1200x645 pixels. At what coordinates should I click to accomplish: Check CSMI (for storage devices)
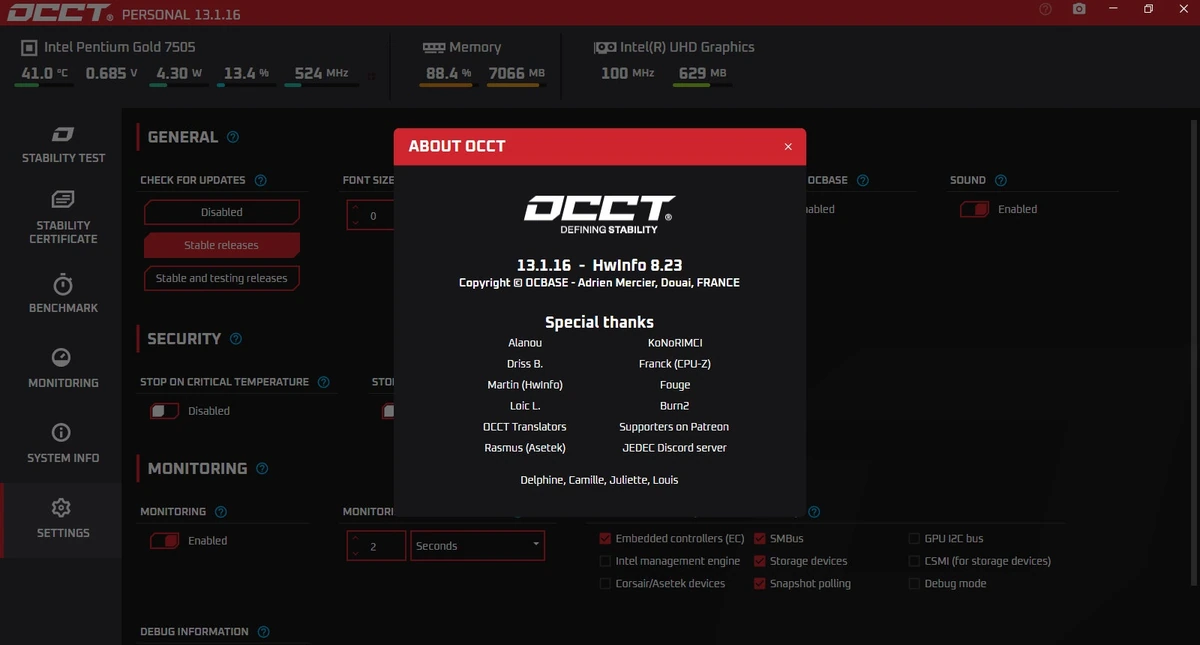915,562
